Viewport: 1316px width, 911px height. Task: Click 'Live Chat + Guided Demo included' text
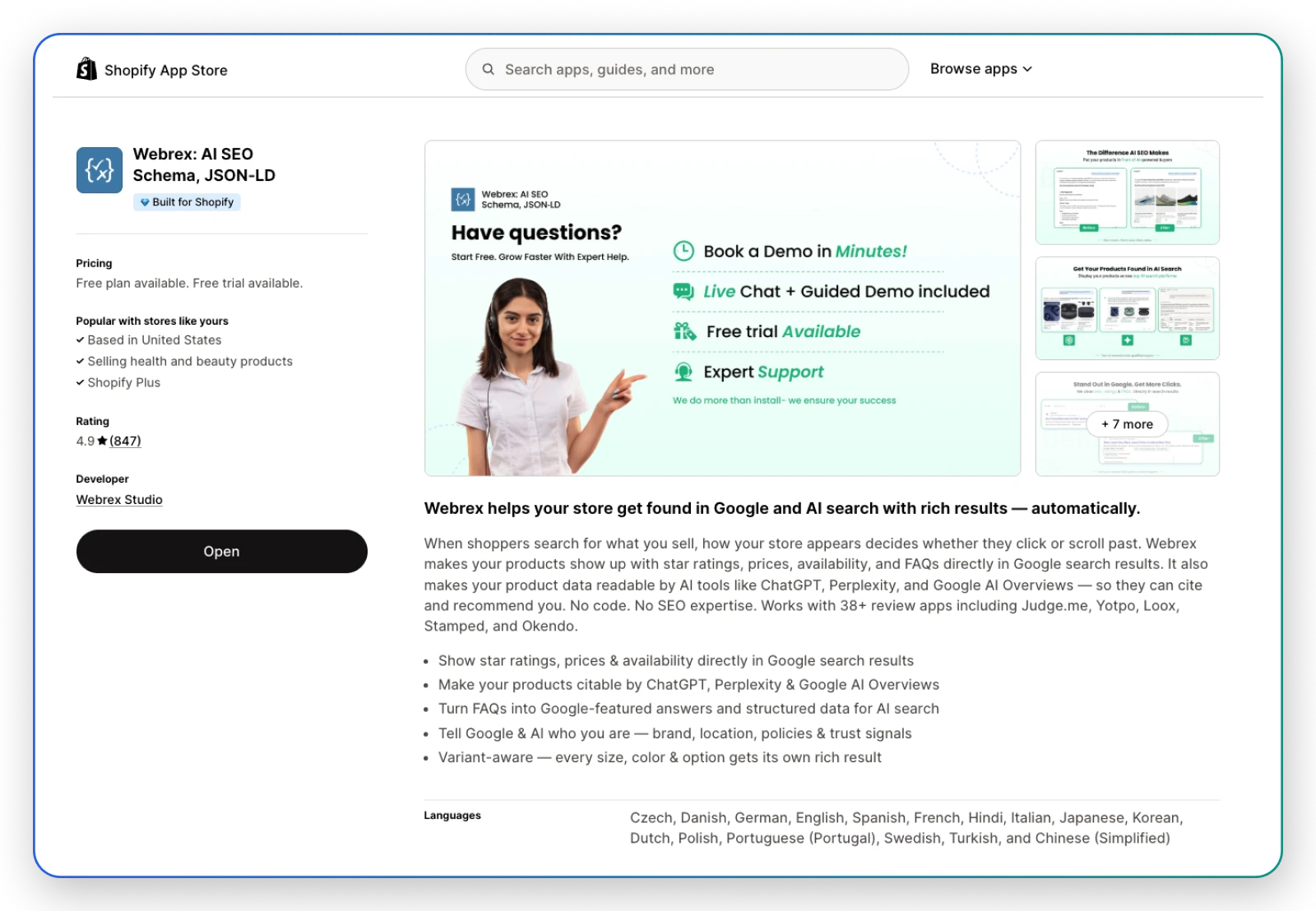click(x=846, y=291)
